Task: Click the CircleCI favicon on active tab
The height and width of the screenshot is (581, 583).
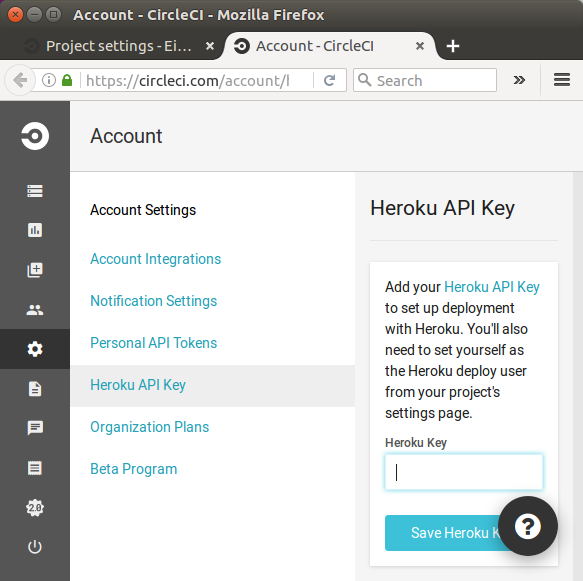Action: tap(242, 46)
